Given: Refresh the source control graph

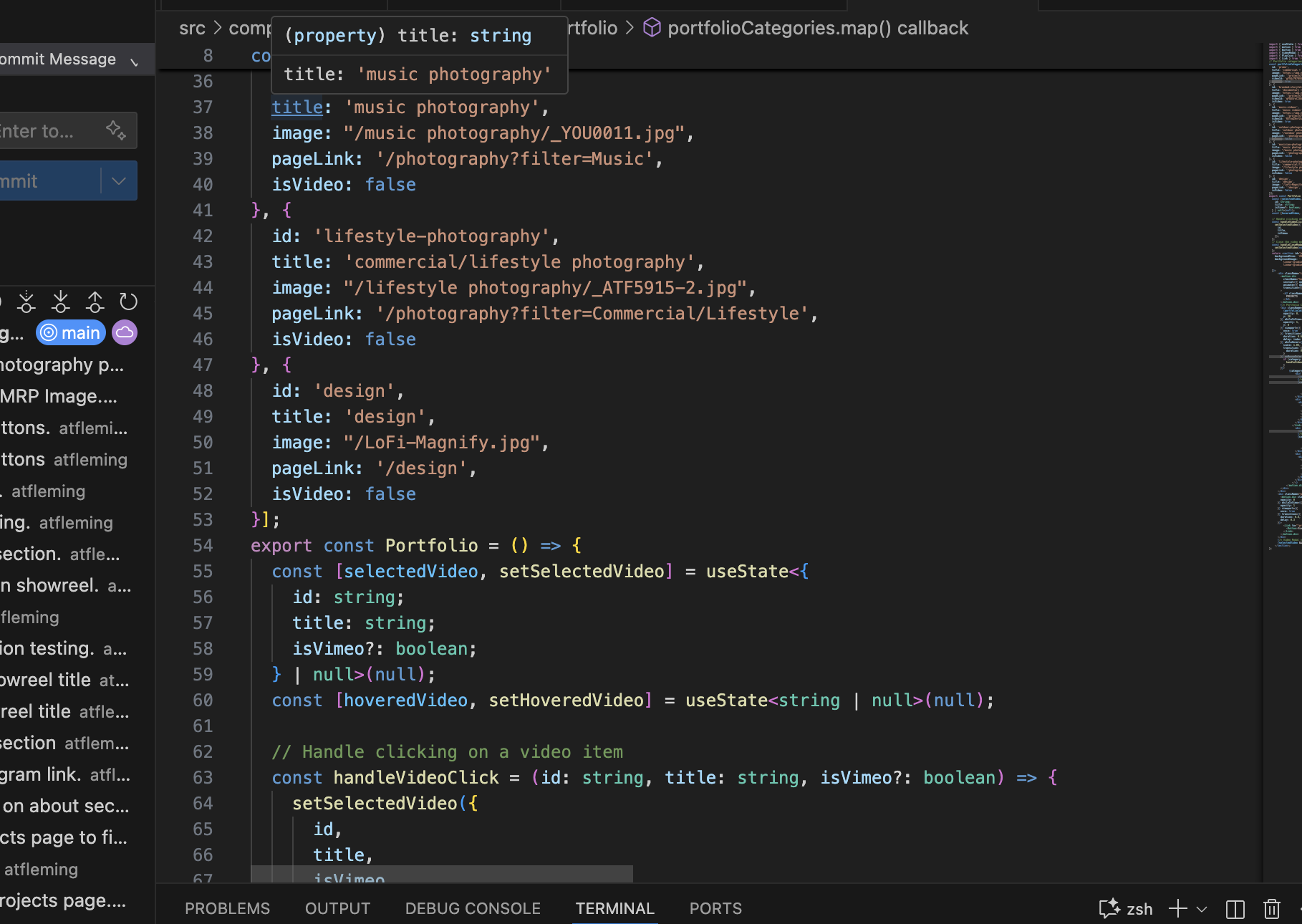Looking at the screenshot, I should (x=128, y=302).
